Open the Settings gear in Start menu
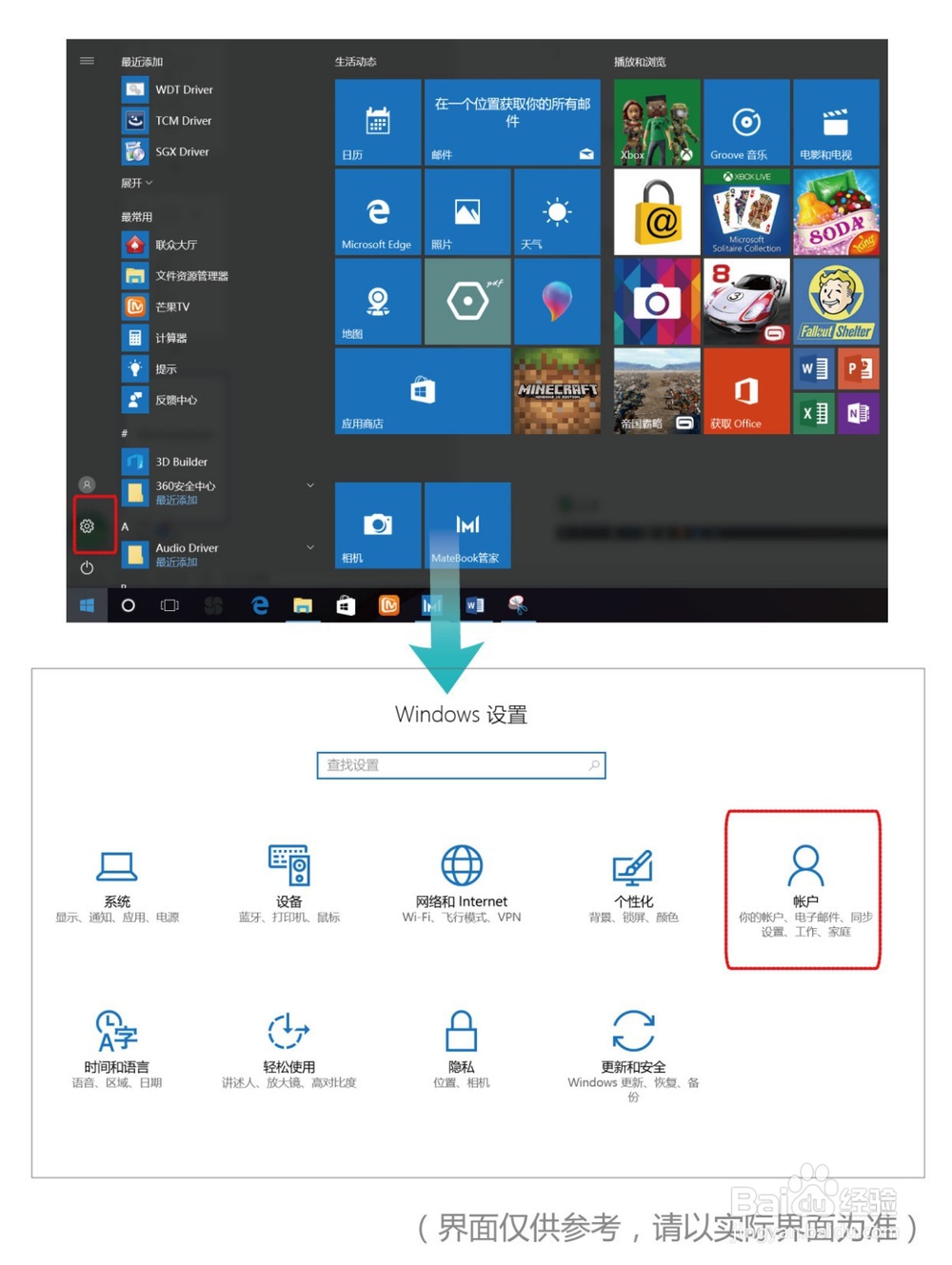 click(x=87, y=525)
